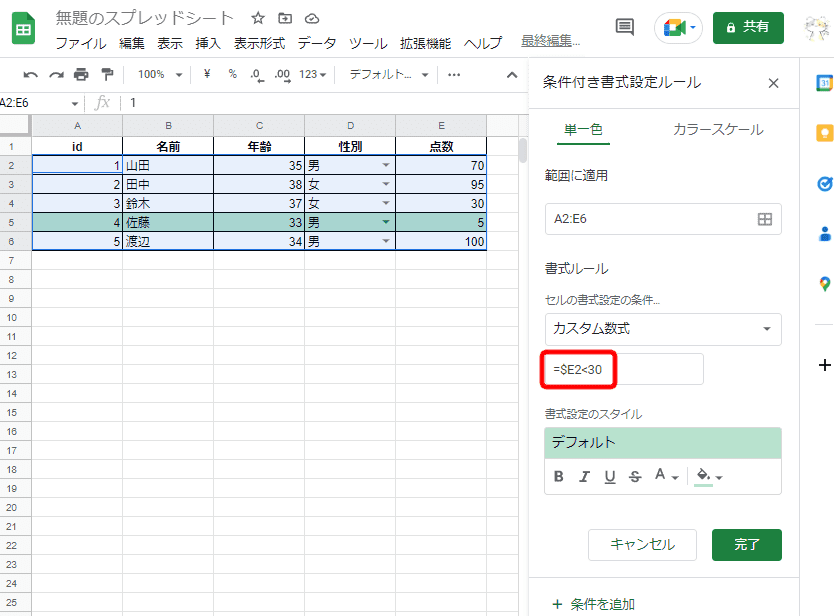
Task: Redo the last action
Action: 55,75
